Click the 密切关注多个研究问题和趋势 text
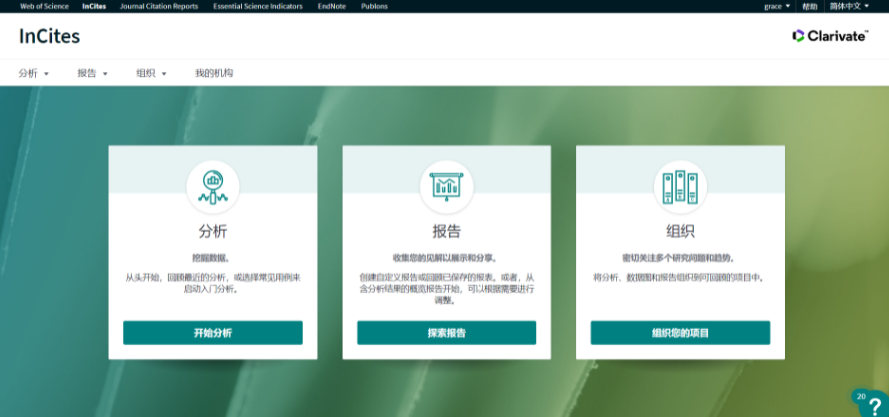This screenshot has width=889, height=417. pyautogui.click(x=679, y=258)
